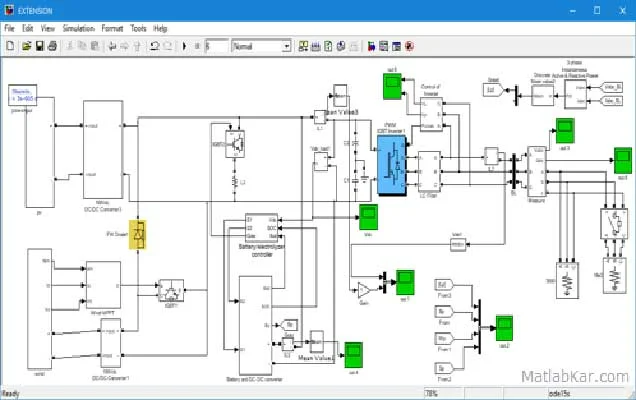This screenshot has height=400, width=636.
Task: Select the blue PWM IGBT Inverter block
Action: 392,165
